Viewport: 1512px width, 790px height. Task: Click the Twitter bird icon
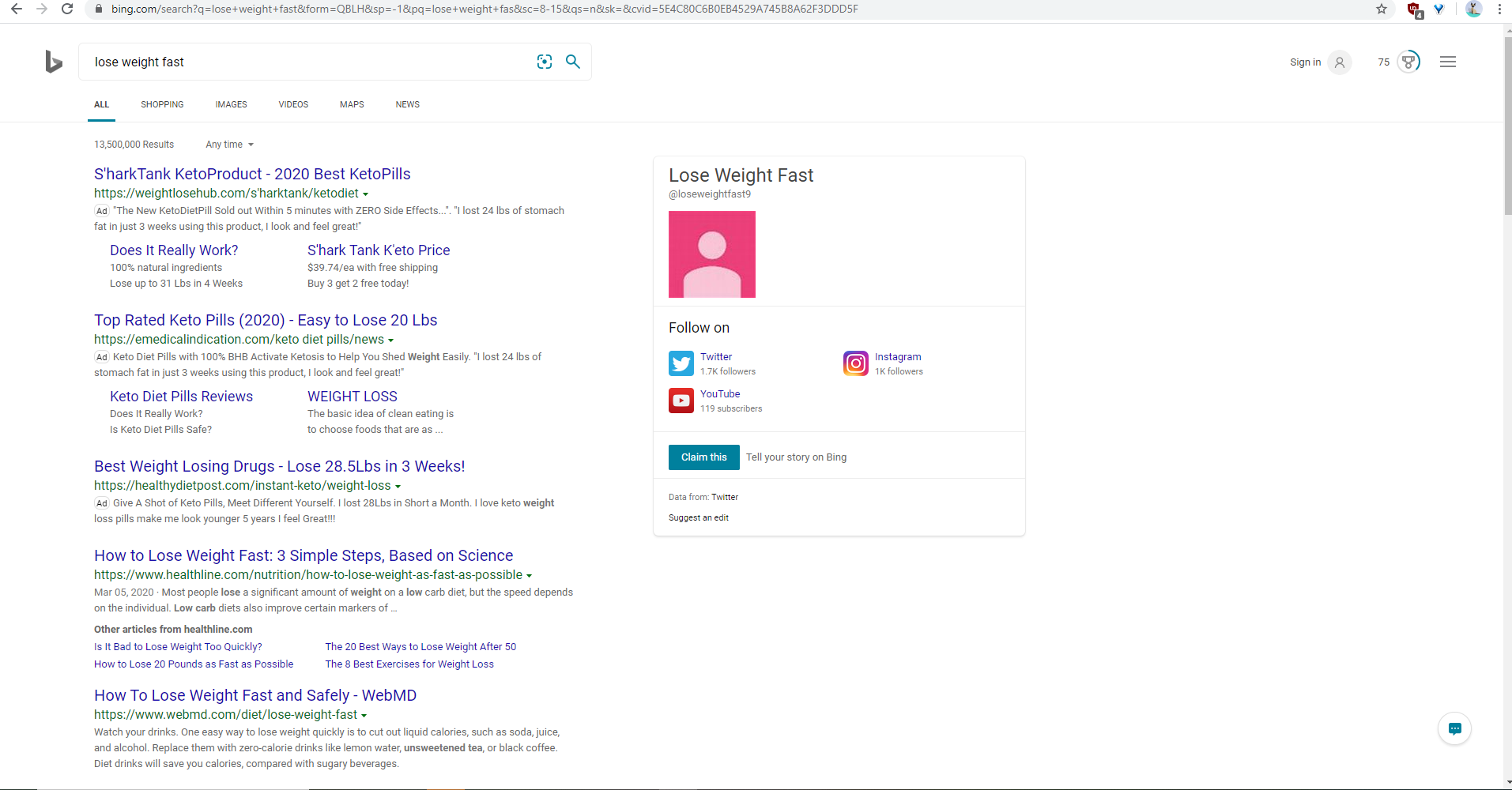point(681,363)
